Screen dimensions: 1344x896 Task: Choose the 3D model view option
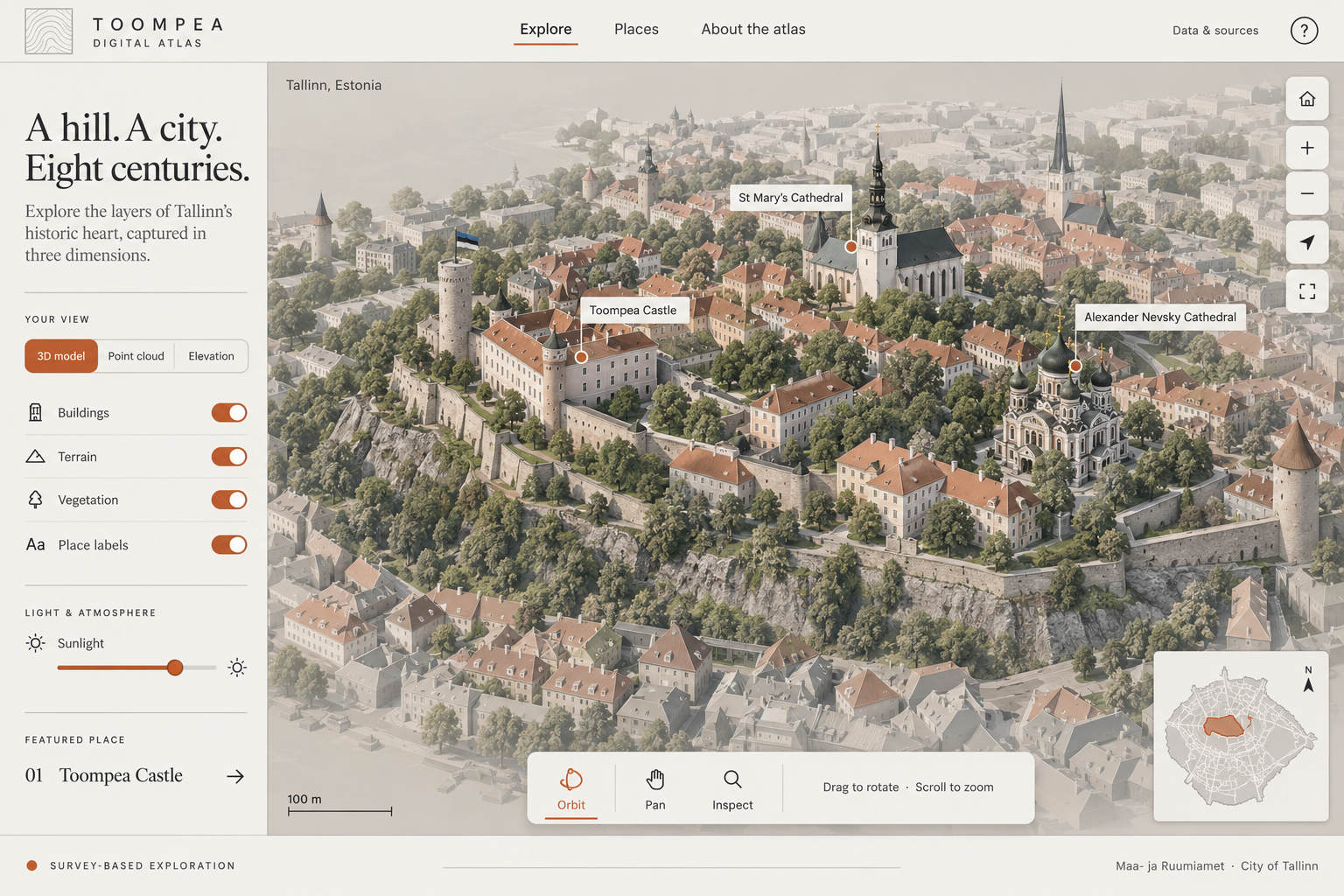pyautogui.click(x=61, y=356)
